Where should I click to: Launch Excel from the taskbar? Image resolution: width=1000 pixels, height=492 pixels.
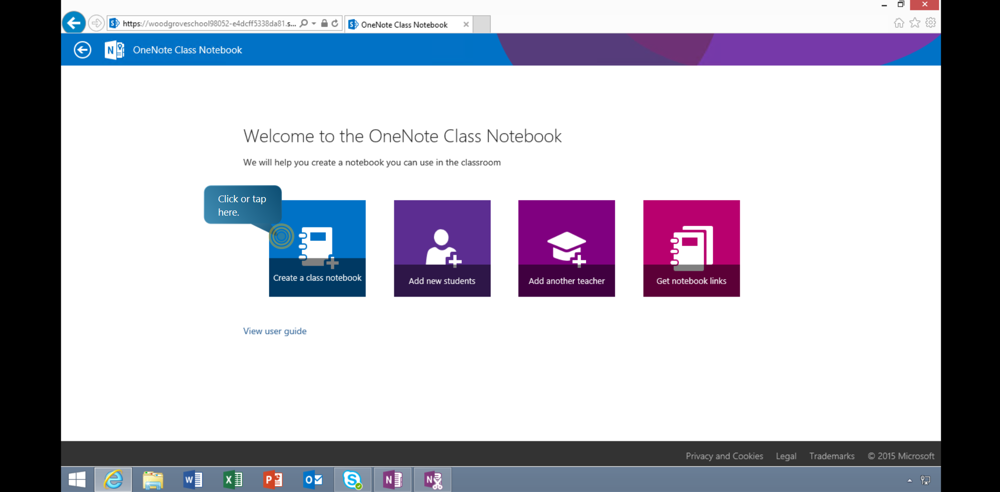[233, 480]
